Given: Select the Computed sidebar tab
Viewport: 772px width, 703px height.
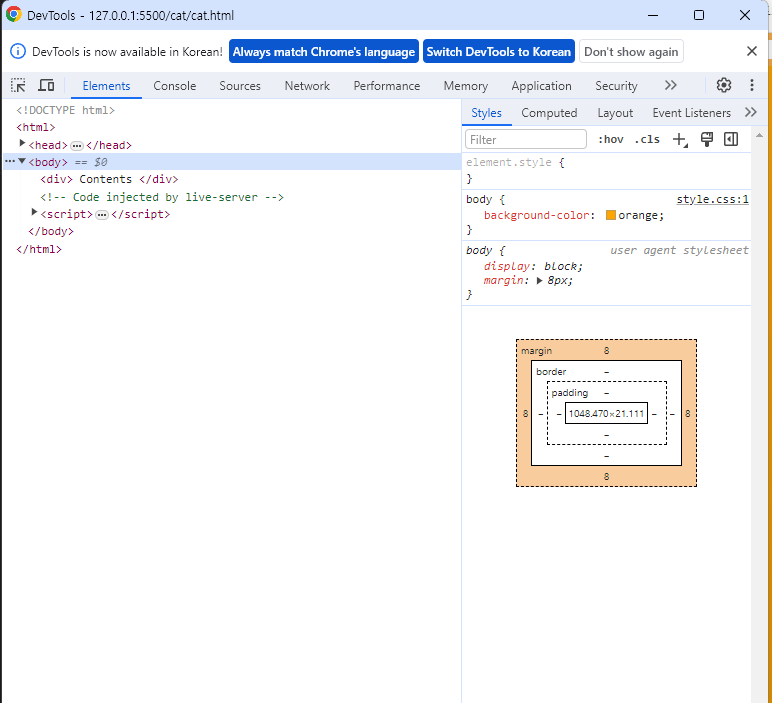Looking at the screenshot, I should [549, 113].
